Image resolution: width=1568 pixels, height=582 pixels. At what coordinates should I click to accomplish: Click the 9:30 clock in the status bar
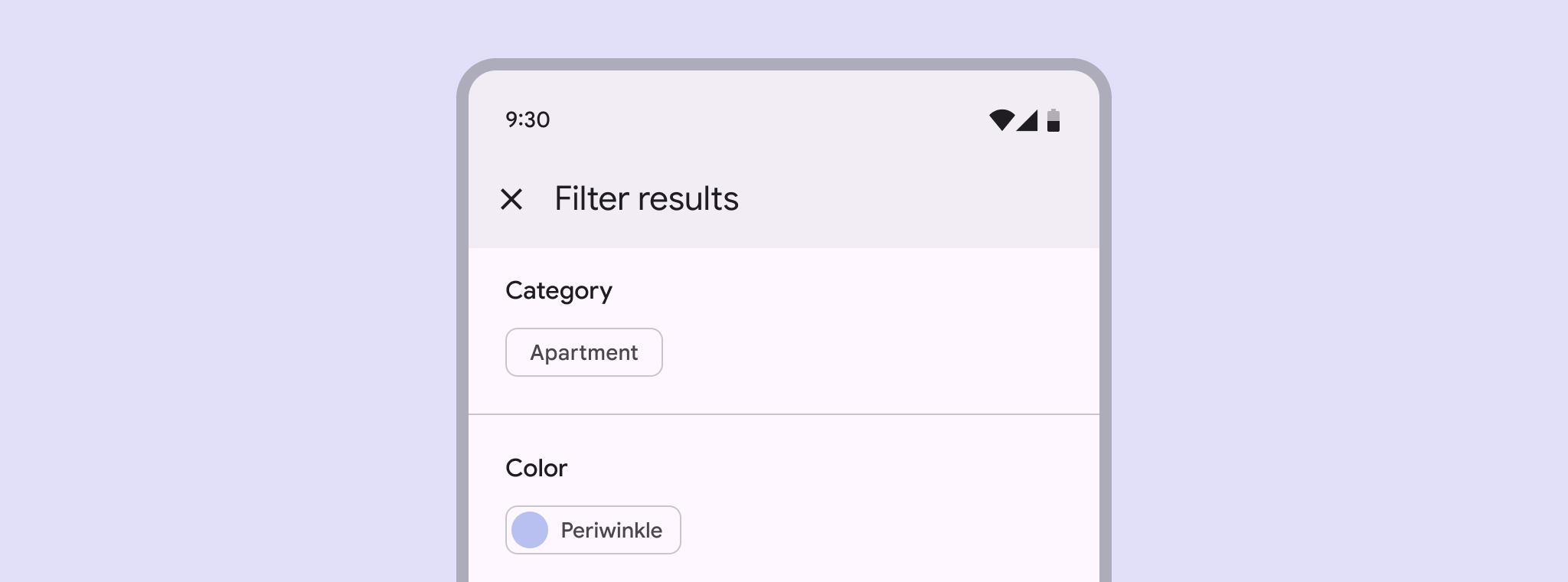[526, 119]
